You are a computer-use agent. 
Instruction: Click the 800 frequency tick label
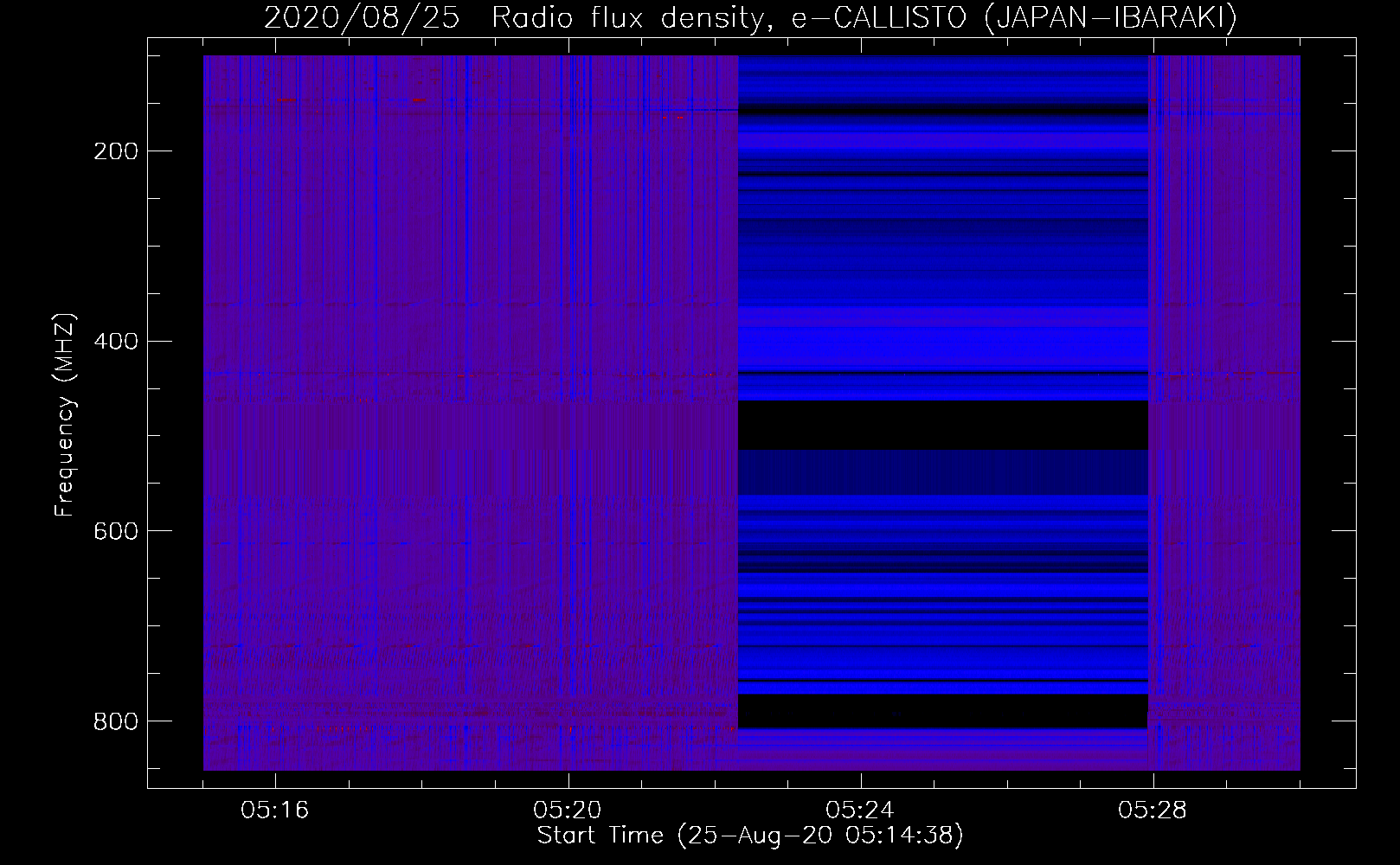[116, 721]
